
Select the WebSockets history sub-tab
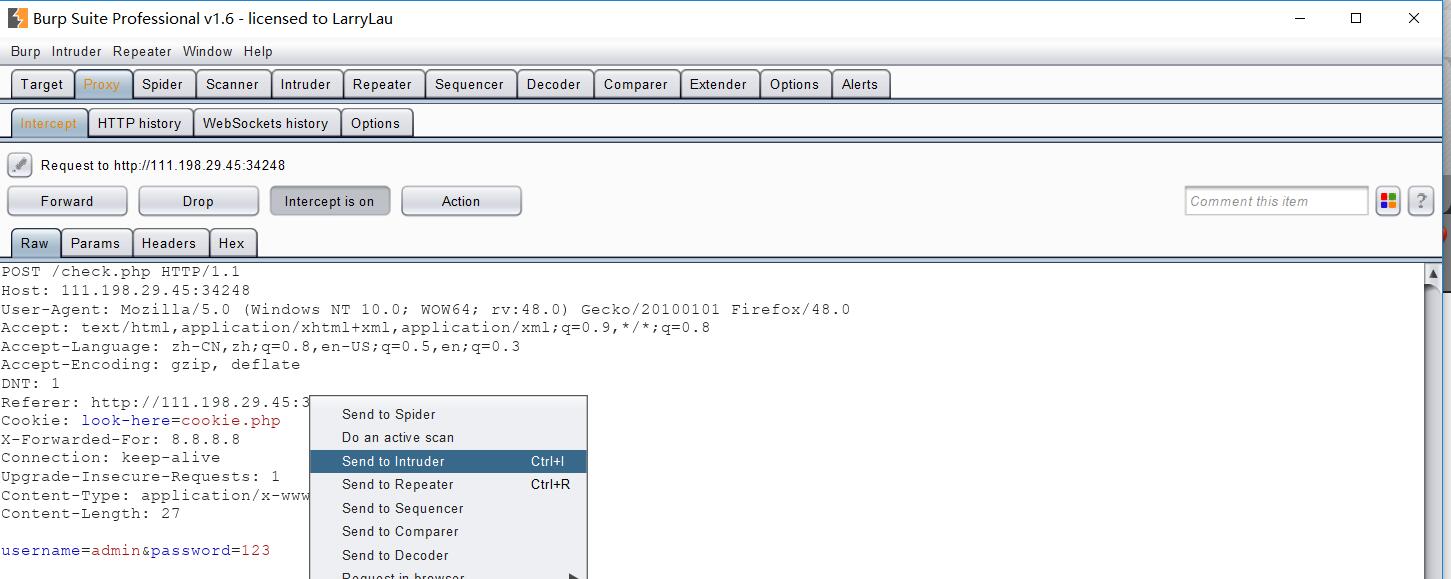[x=265, y=123]
